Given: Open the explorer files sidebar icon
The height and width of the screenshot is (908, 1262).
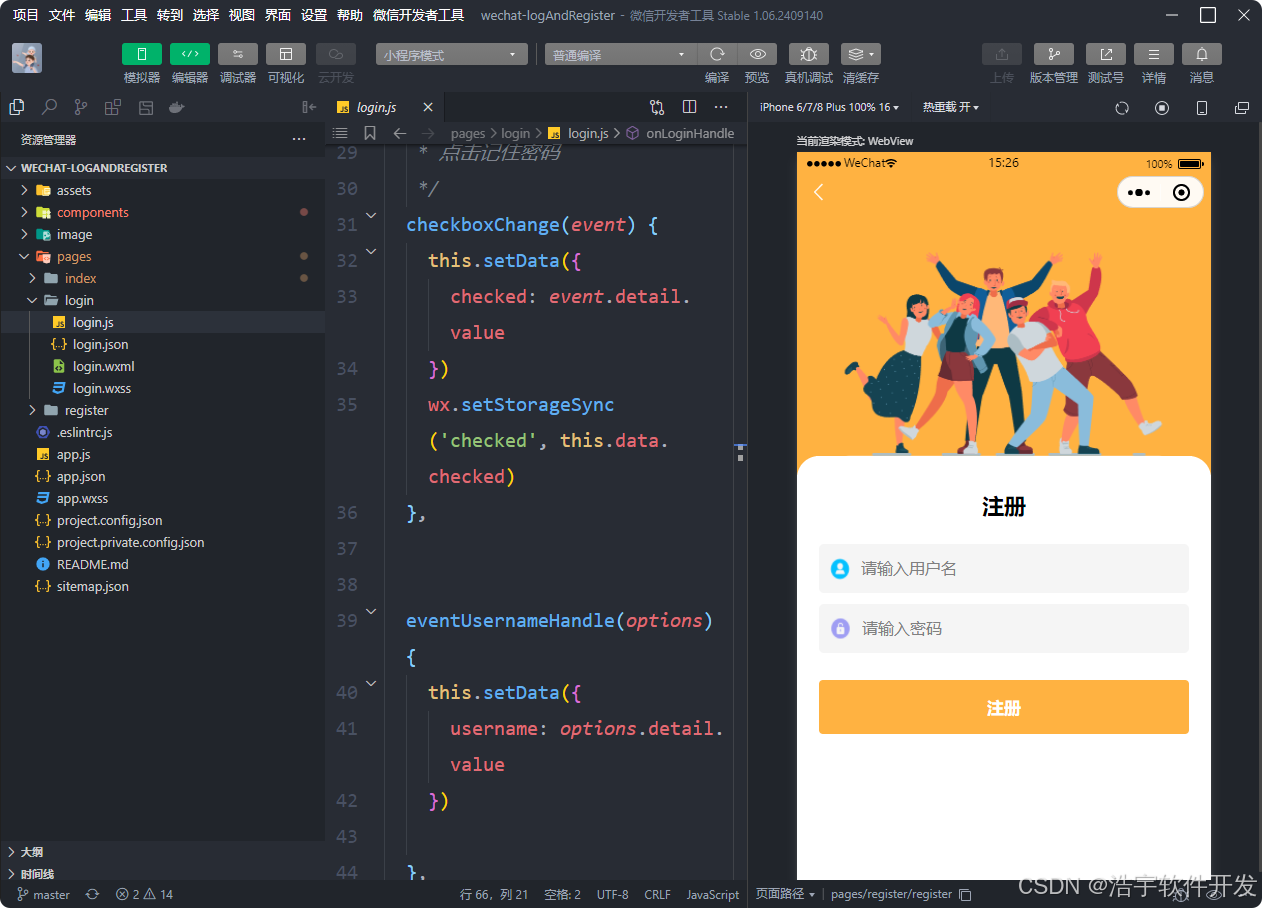Looking at the screenshot, I should click(17, 107).
